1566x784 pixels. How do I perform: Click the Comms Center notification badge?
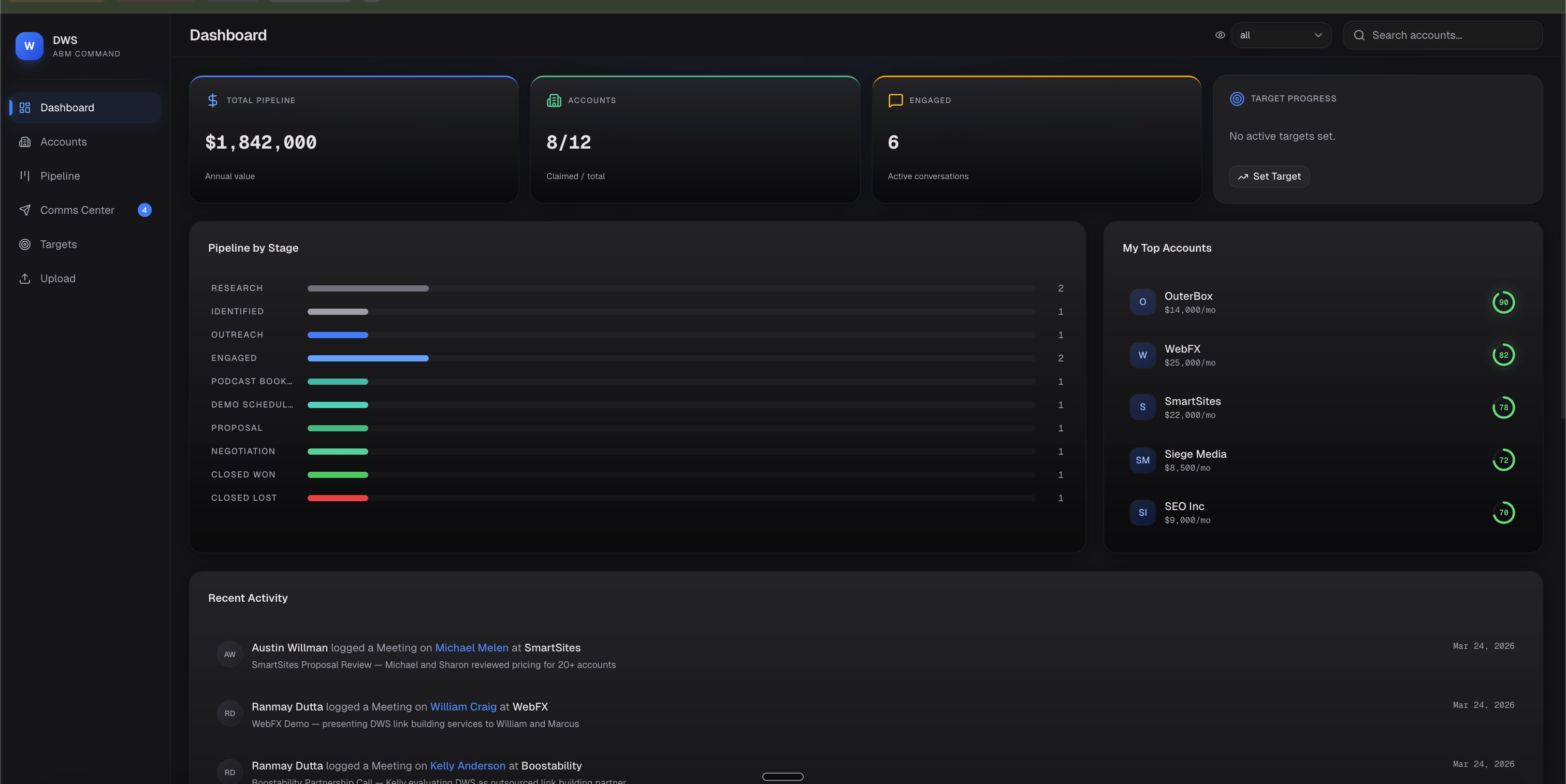pyautogui.click(x=144, y=210)
